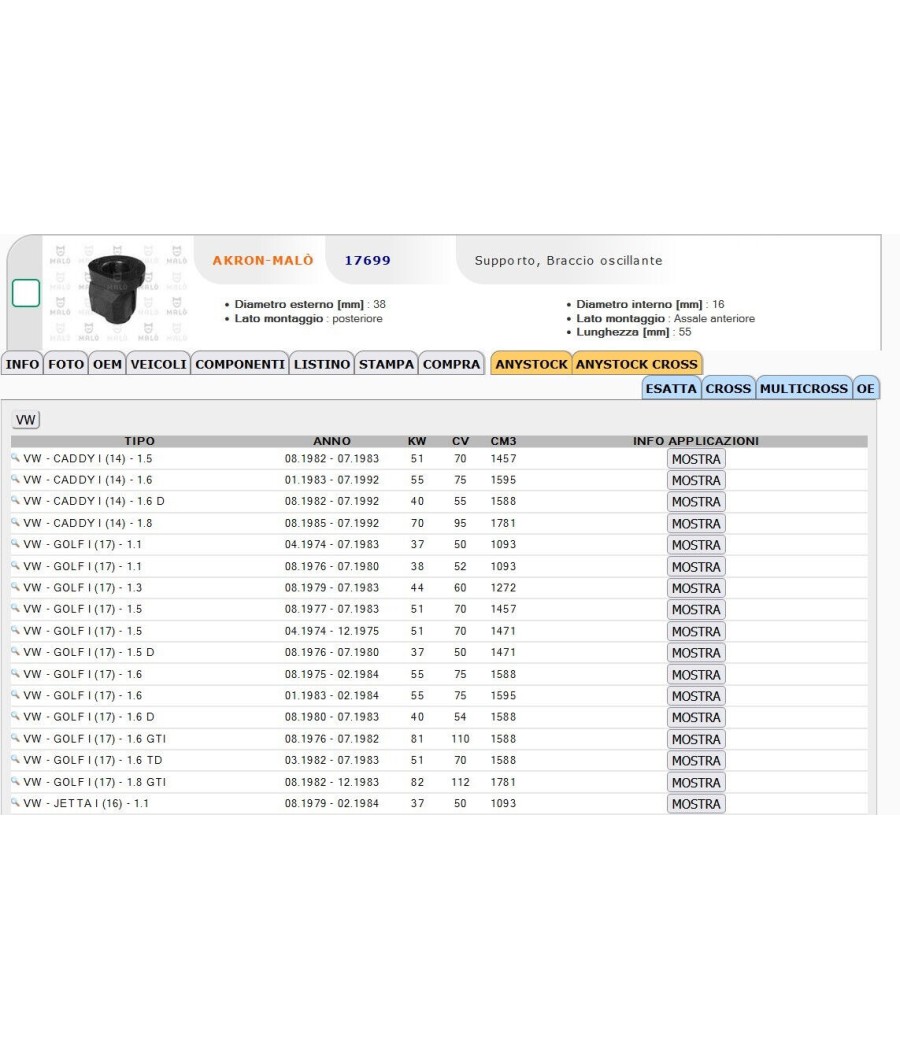Viewport: 900px width, 1050px height.
Task: Select the STAMPA tab
Action: 386,364
